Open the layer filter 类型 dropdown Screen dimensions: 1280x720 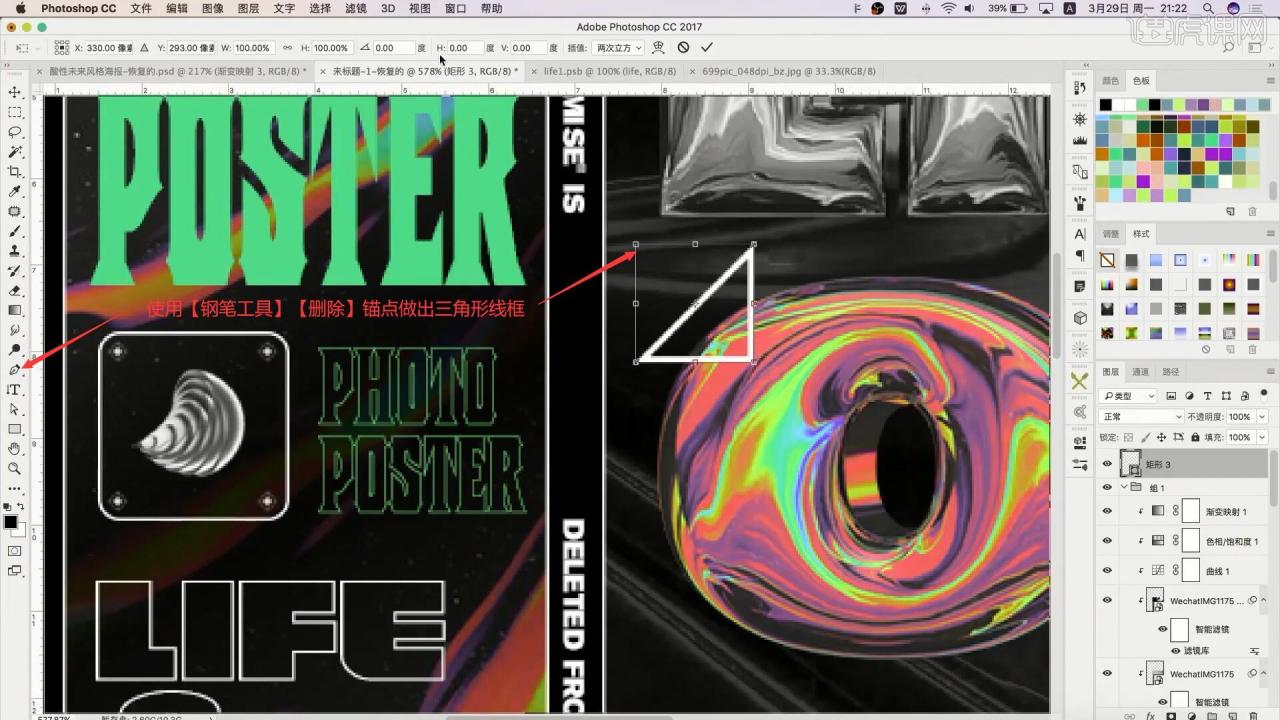(1128, 396)
